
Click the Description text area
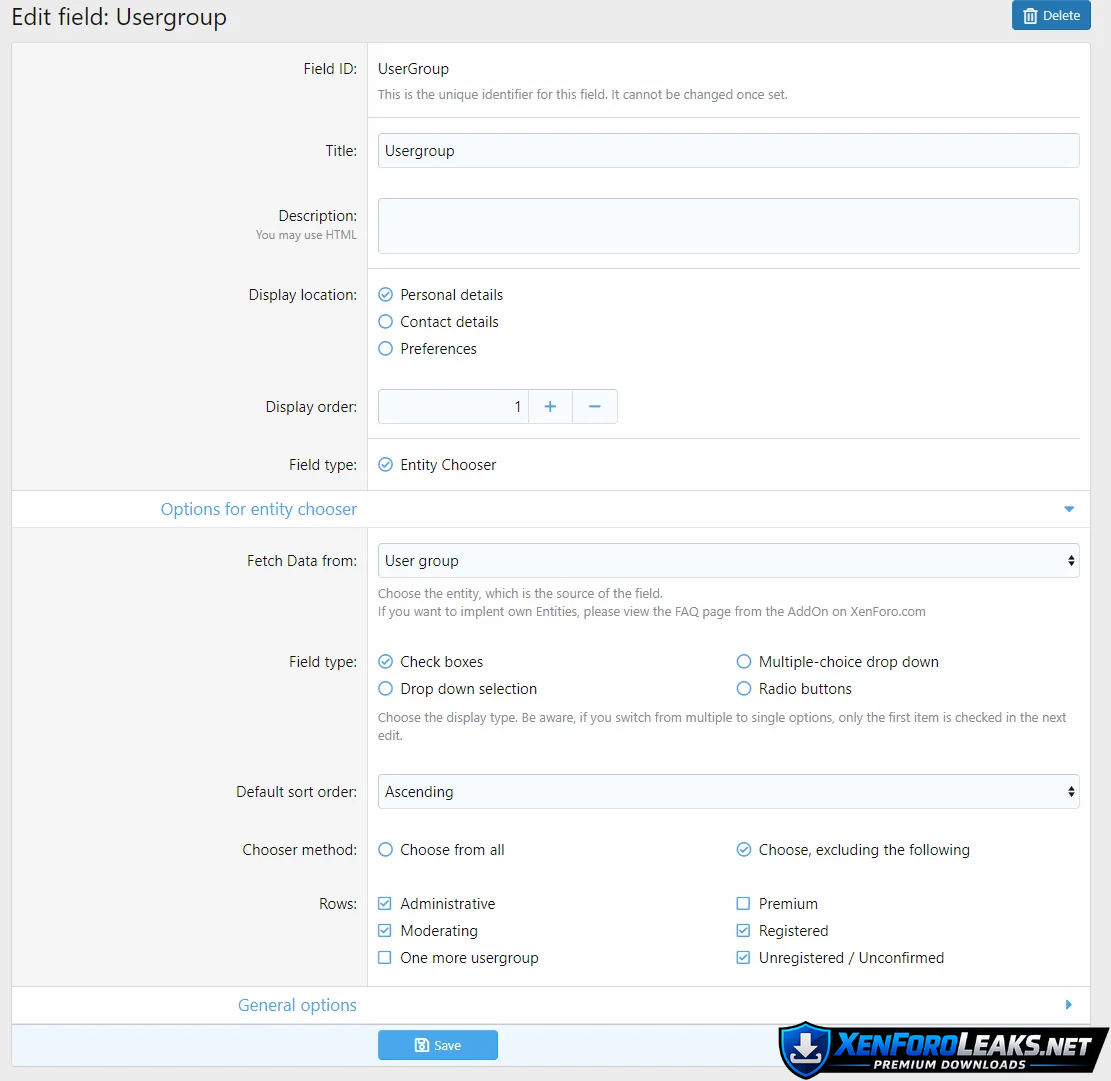pos(728,226)
